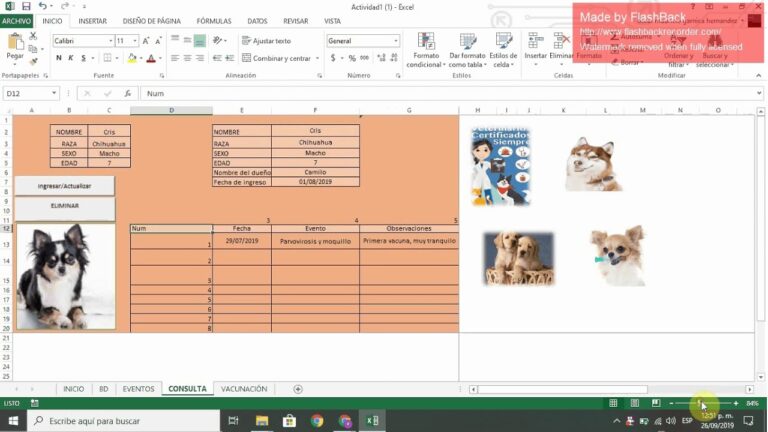Open the Calibri font name dropdown
Screen dimensions: 768x432
pos(82,41)
